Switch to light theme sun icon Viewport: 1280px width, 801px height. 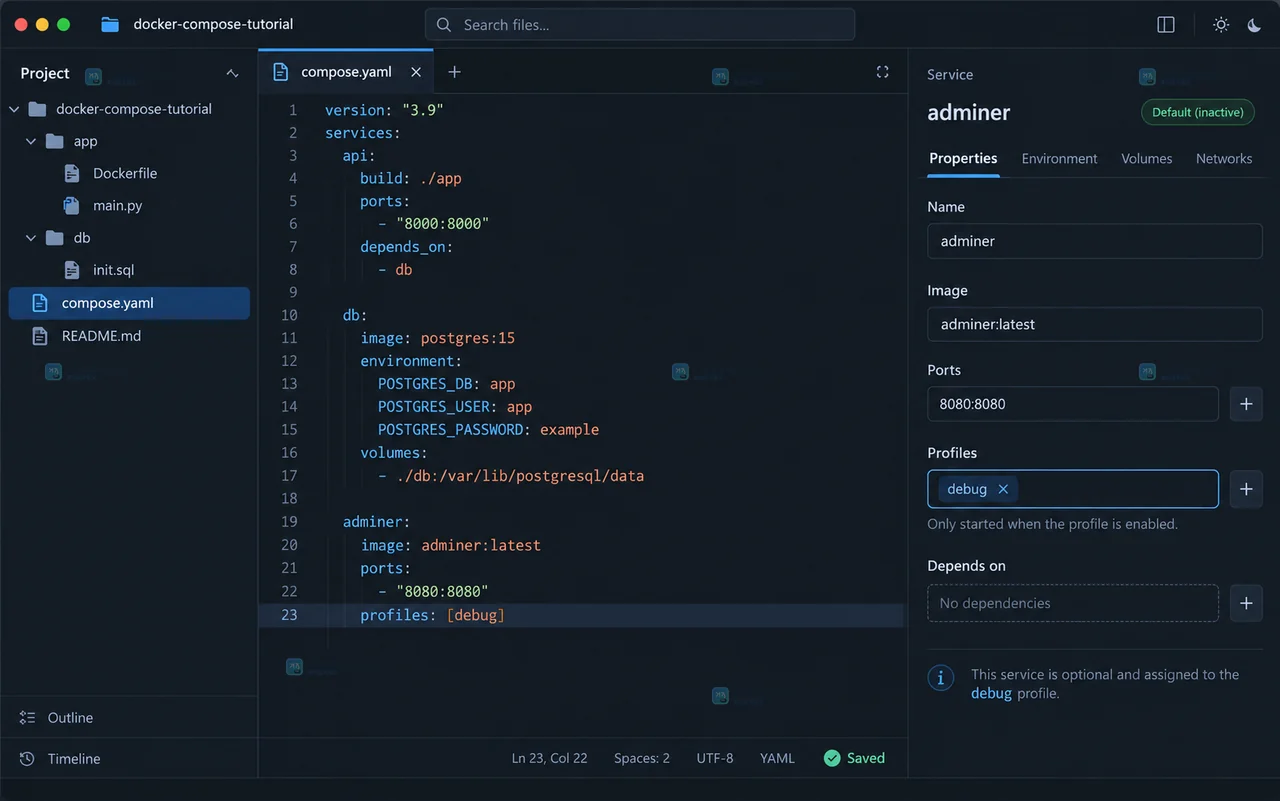[x=1221, y=25]
